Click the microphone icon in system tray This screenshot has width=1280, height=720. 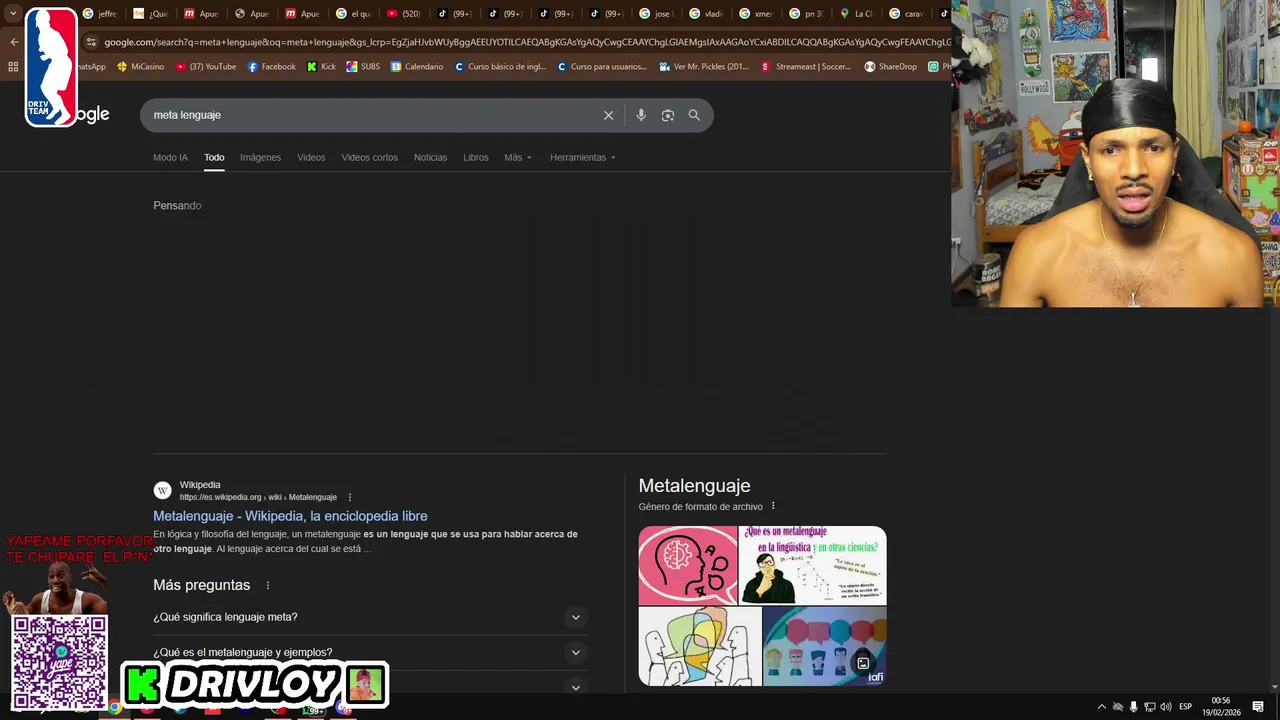(x=1133, y=707)
